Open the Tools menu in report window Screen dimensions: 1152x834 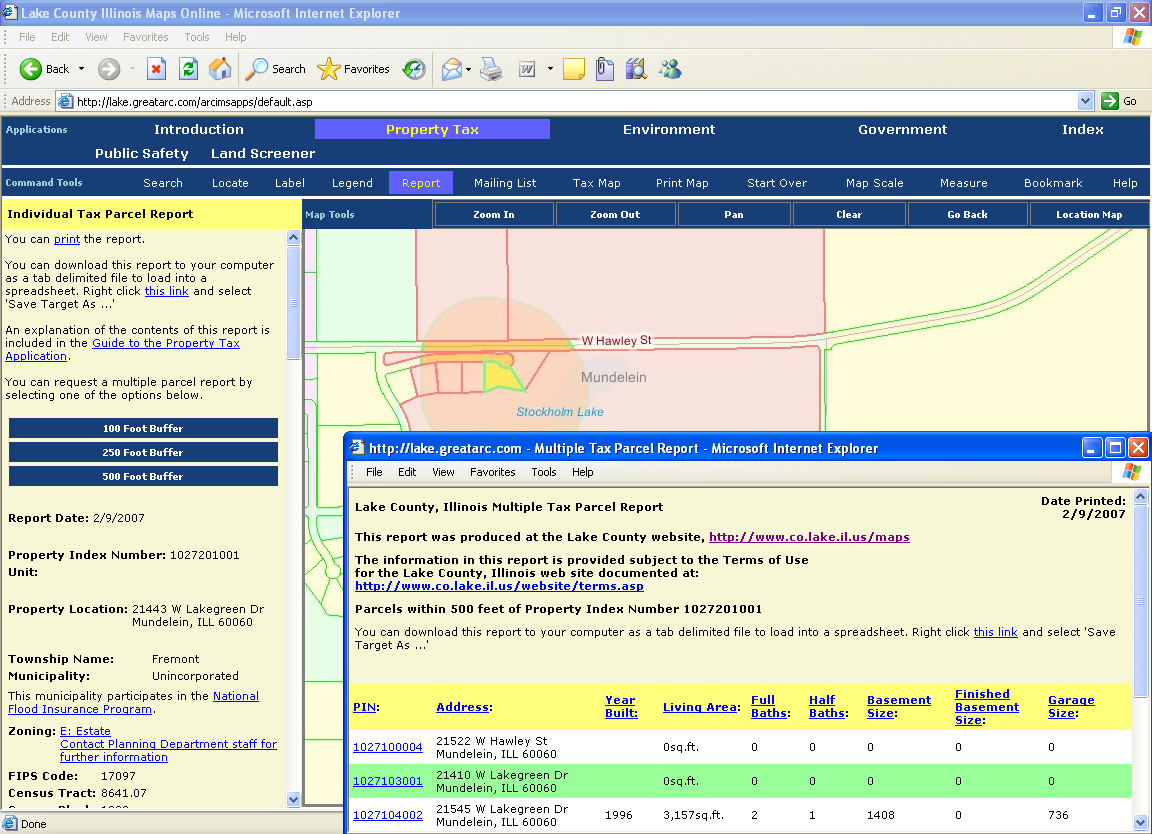coord(544,472)
